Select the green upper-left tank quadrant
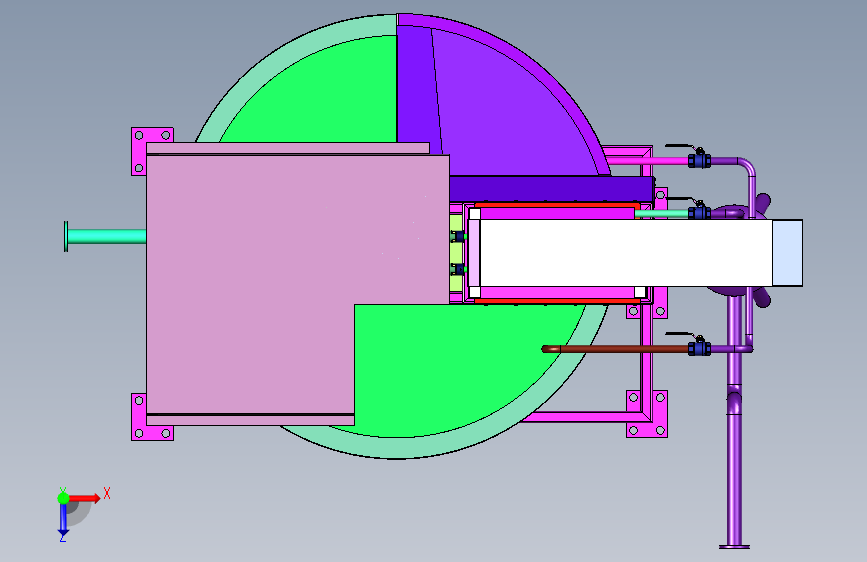 pyautogui.click(x=321, y=94)
